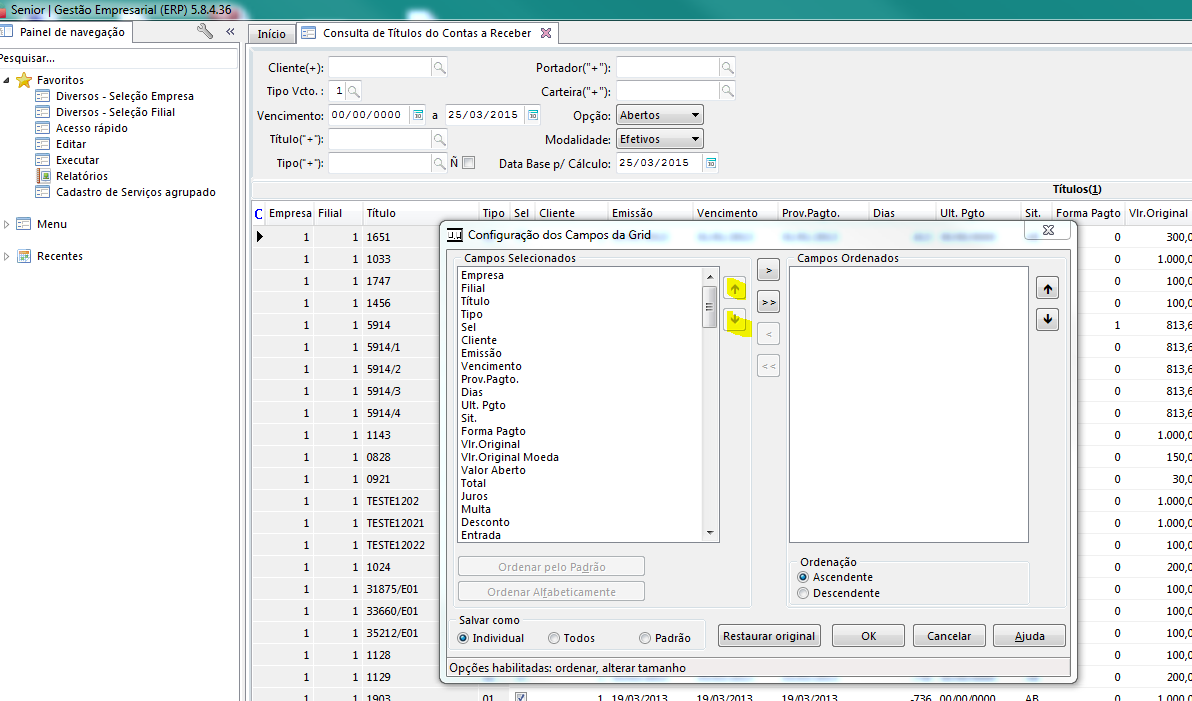Select Vencimento in the Campos Selecionados list
The height and width of the screenshot is (701, 1192).
(x=490, y=366)
